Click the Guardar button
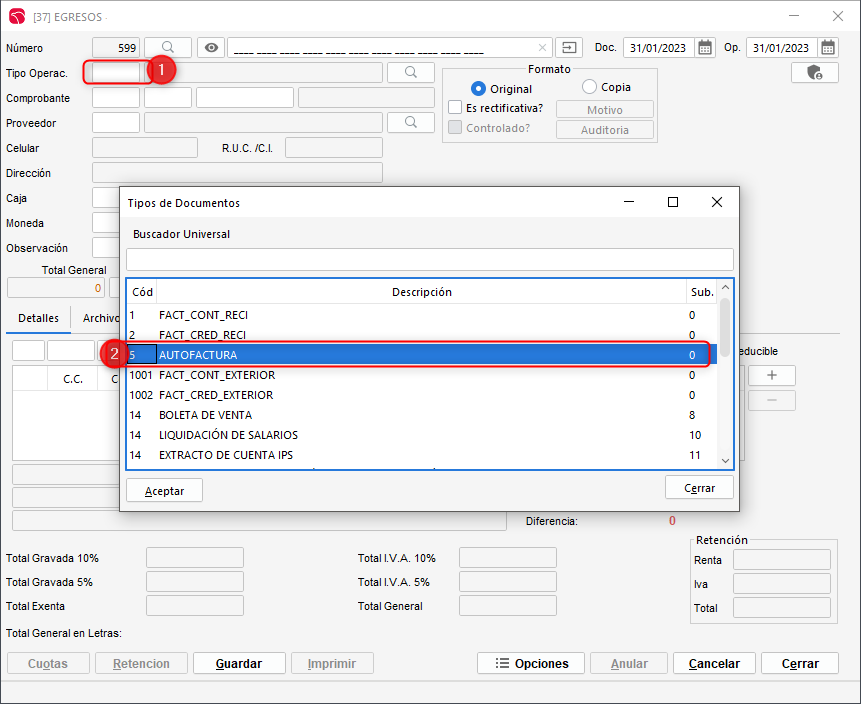 239,663
